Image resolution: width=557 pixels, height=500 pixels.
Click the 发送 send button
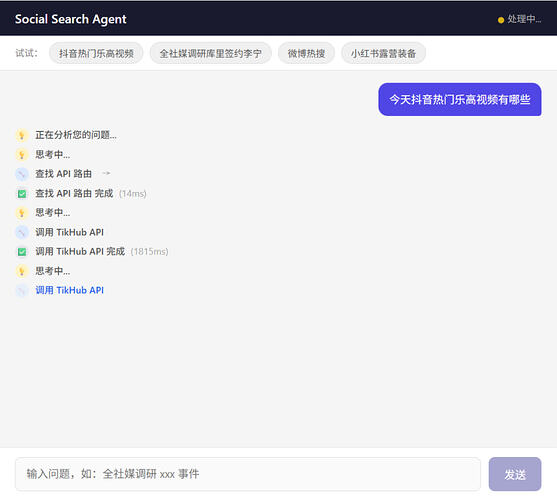515,474
